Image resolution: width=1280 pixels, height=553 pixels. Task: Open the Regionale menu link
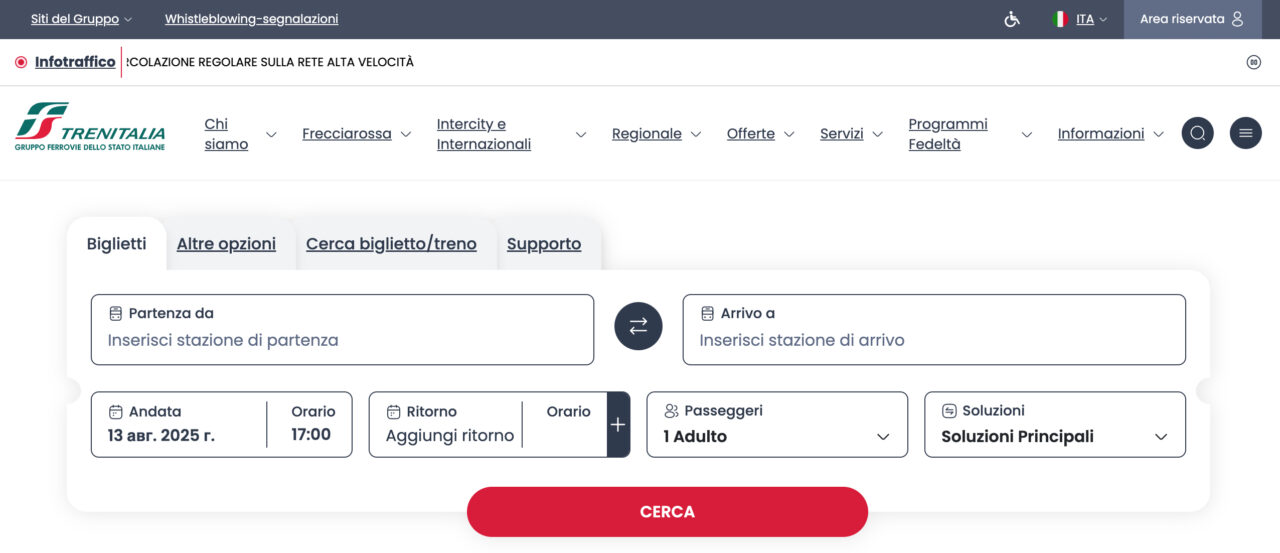pyautogui.click(x=647, y=134)
